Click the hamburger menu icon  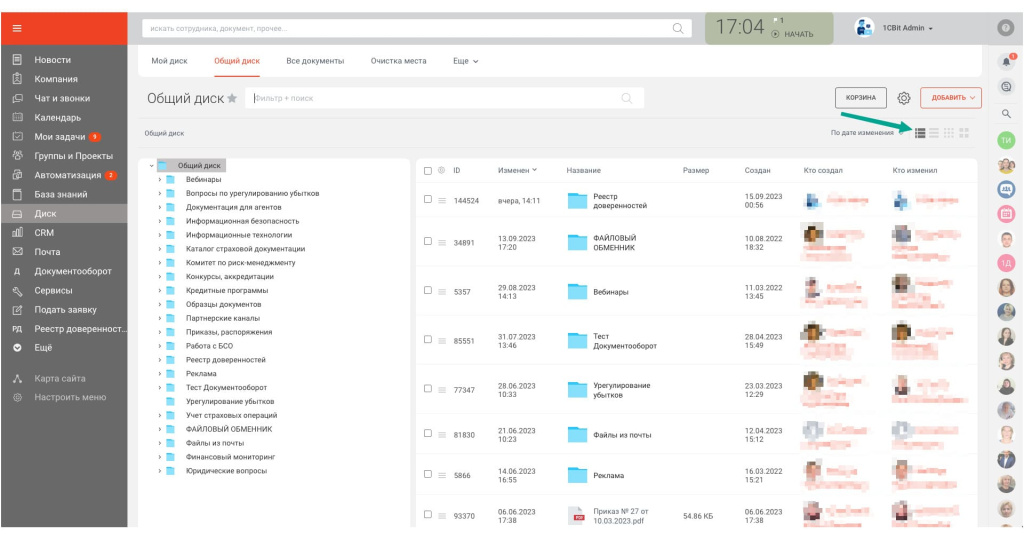point(17,28)
